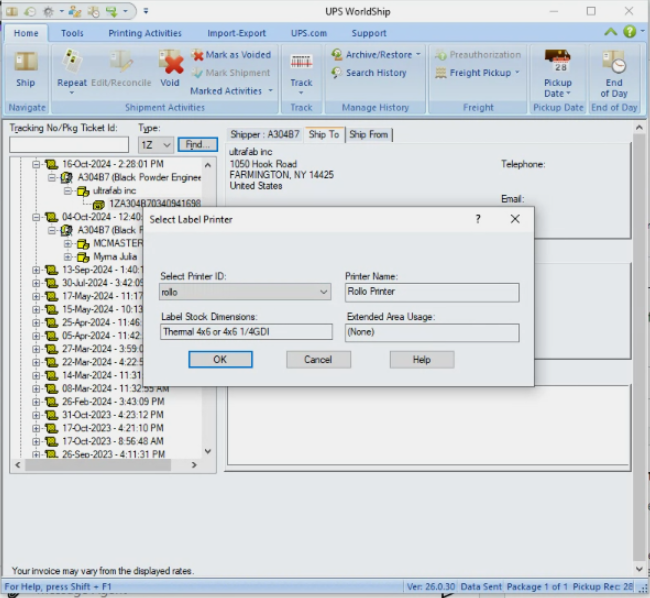Viewport: 650px width, 598px height.
Task: Click the Tracking No/Pkg Ticket Id field
Action: (69, 145)
